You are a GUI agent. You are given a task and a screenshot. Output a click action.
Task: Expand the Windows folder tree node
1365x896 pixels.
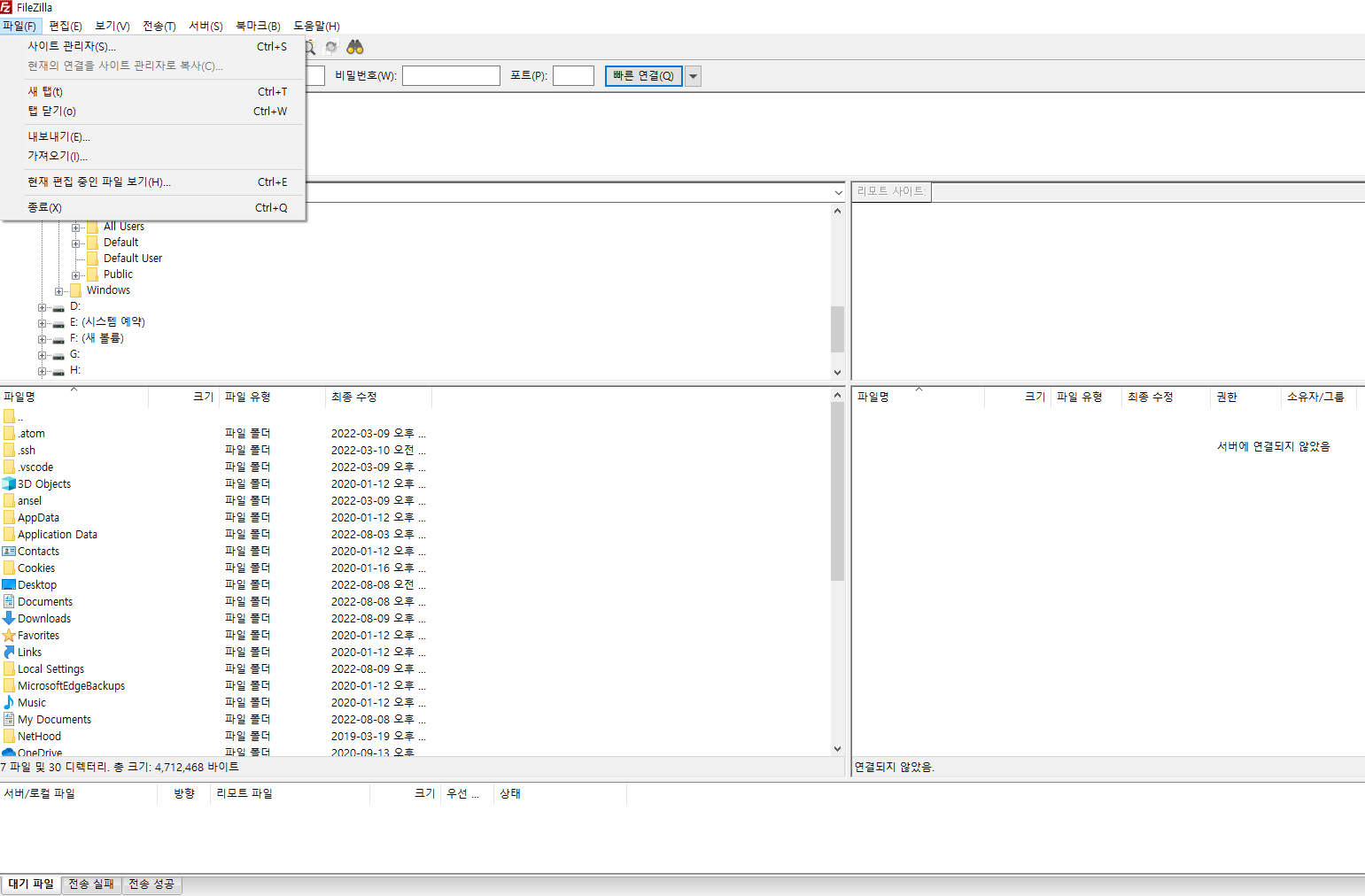[59, 291]
